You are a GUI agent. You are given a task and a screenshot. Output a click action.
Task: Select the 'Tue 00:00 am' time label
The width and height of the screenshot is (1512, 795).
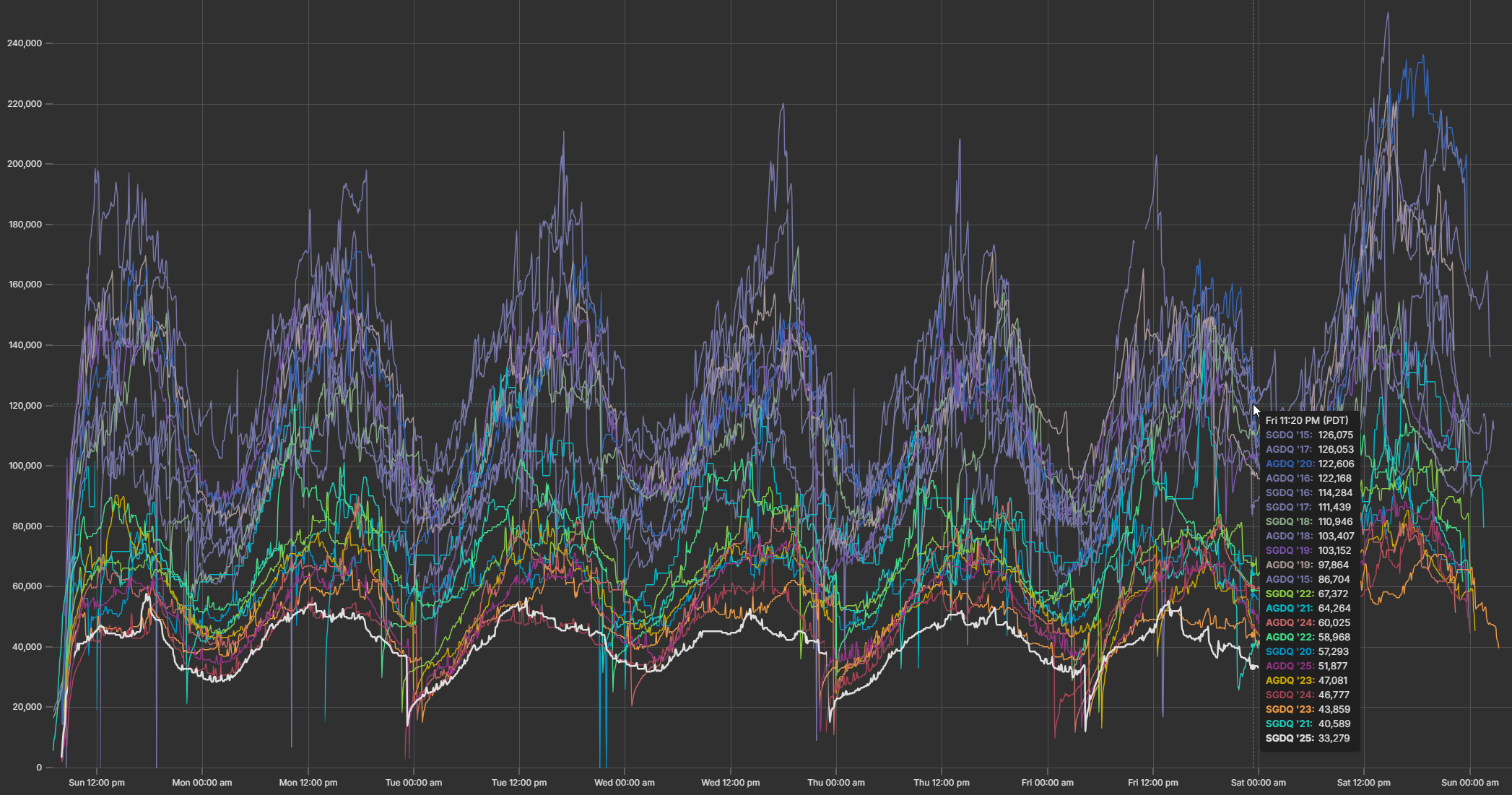(414, 783)
